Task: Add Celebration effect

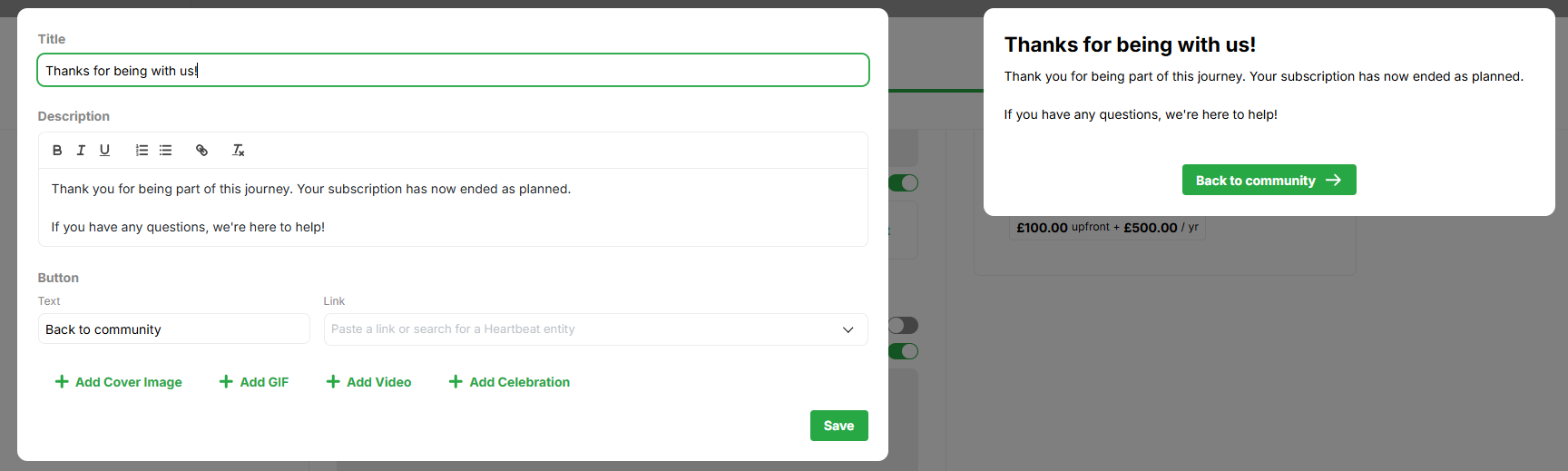Action: pyautogui.click(x=510, y=382)
